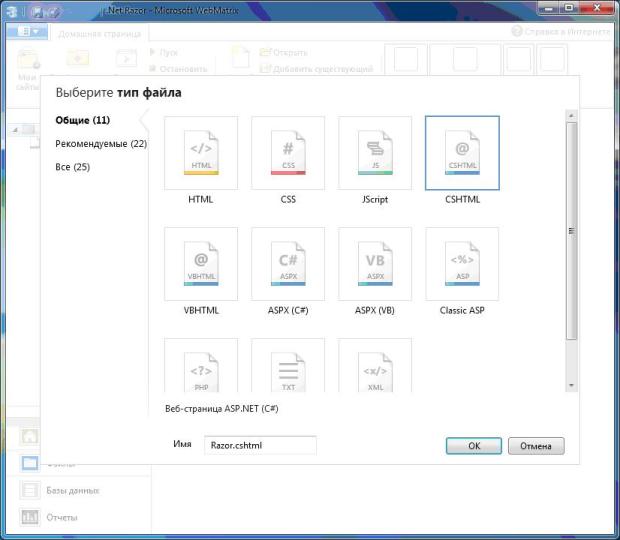Select the XML file type icon
620x540 pixels.
click(375, 365)
